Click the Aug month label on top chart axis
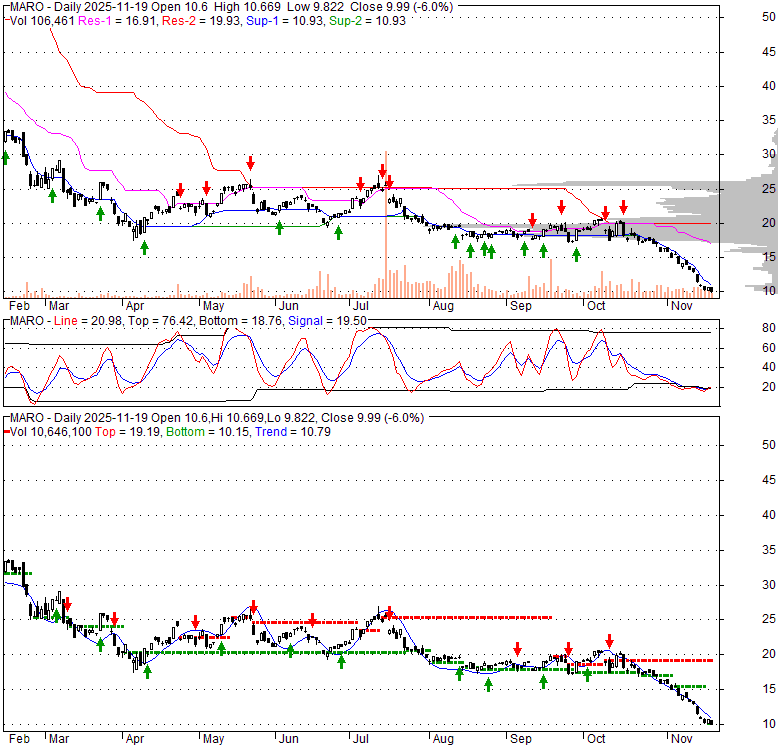Screen dimensions: 780x745 (x=443, y=304)
